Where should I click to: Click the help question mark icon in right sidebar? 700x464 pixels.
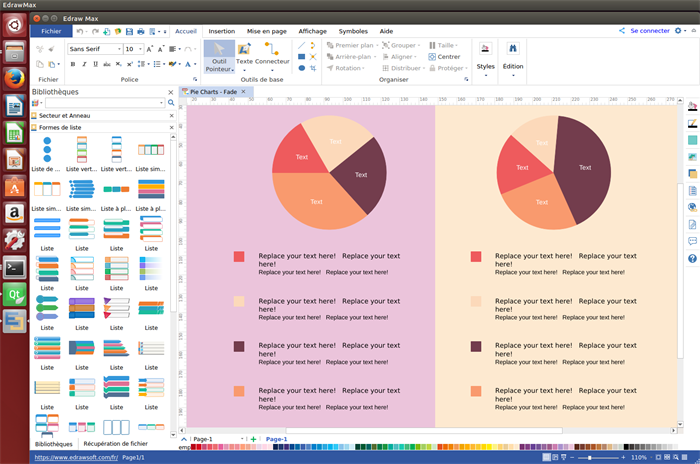[x=692, y=259]
